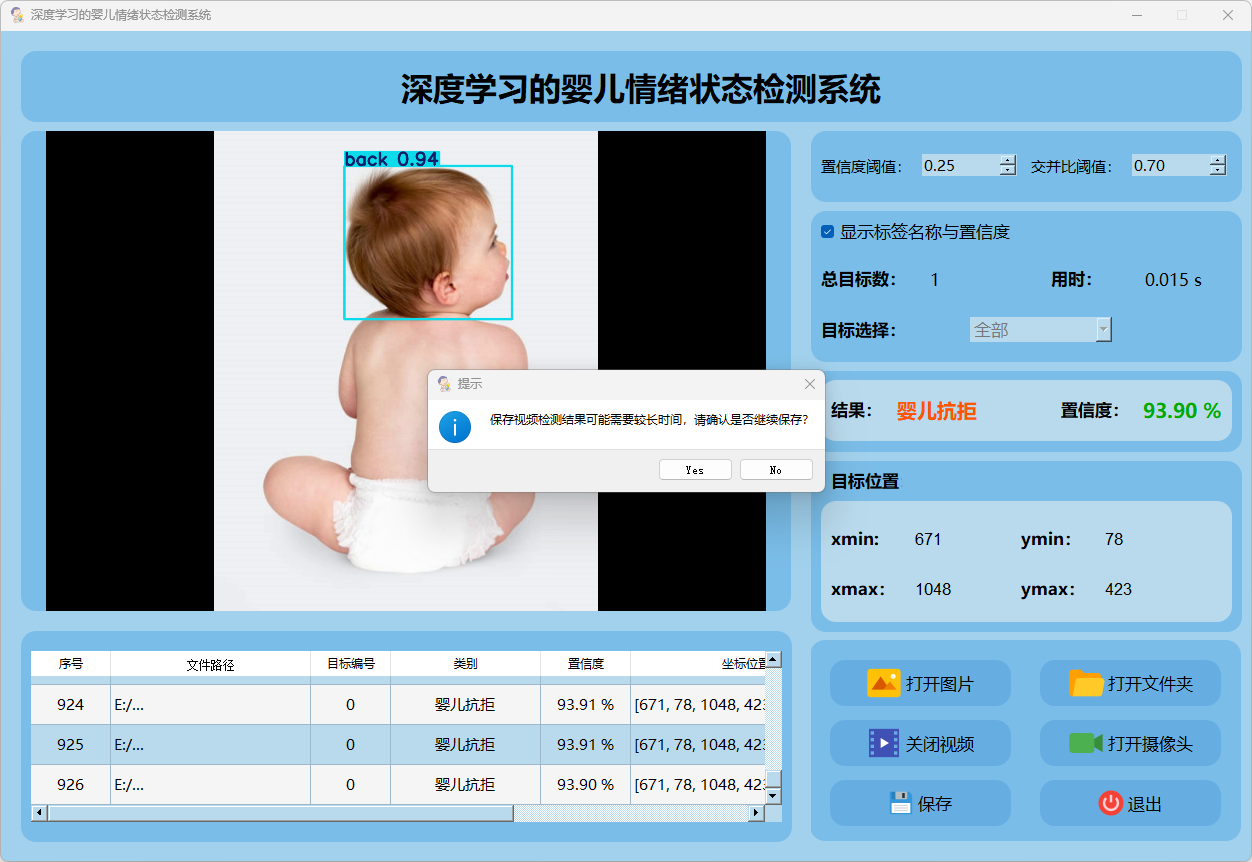This screenshot has width=1252, height=862.
Task: Click the film strip close video icon
Action: (x=884, y=744)
